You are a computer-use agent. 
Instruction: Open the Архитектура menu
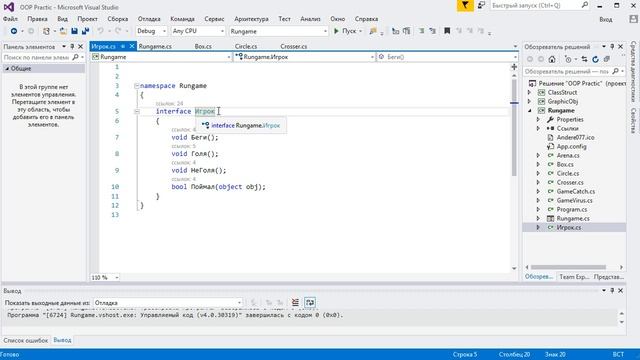pyautogui.click(x=251, y=19)
